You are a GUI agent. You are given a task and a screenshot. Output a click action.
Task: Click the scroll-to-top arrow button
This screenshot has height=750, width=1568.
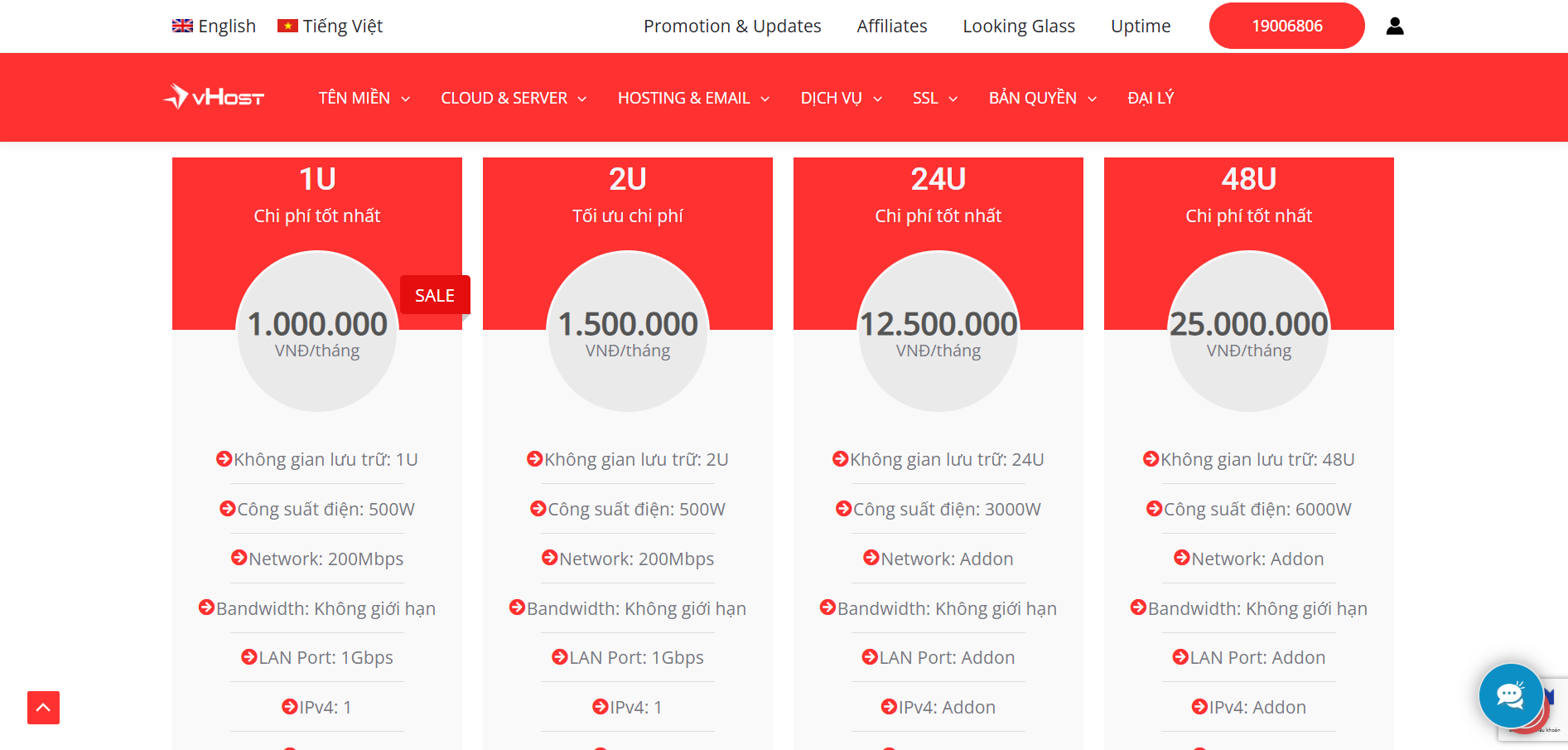43,708
